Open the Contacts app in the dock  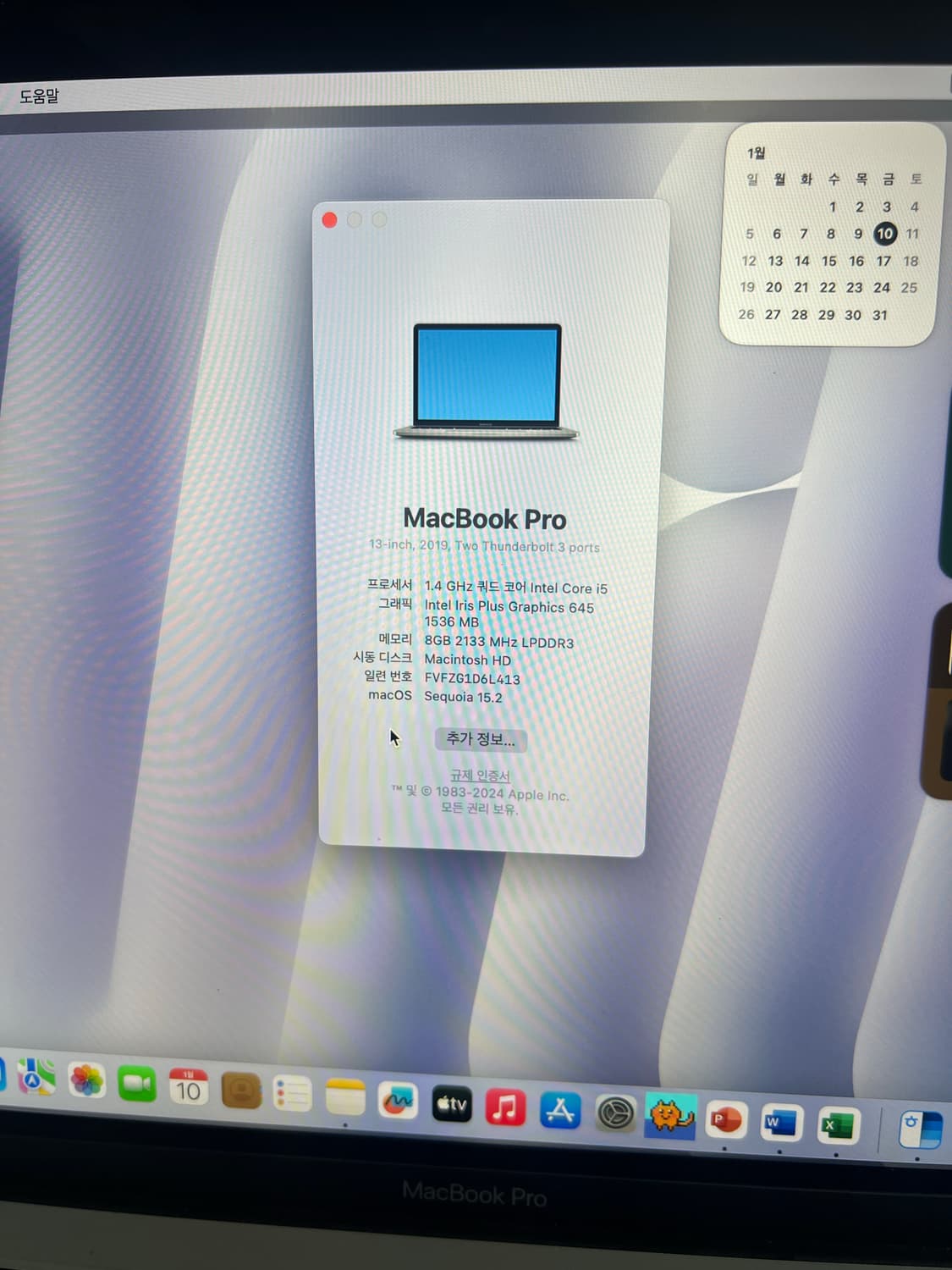241,1091
